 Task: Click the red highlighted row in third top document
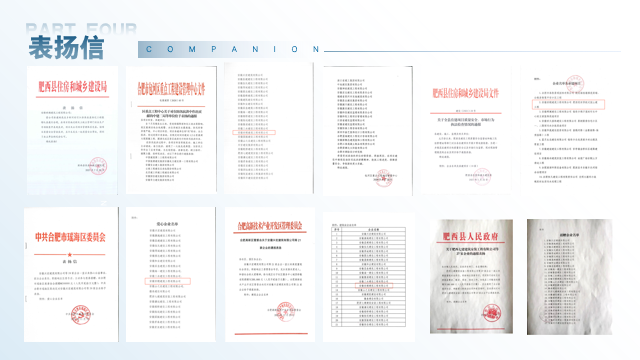254,133
